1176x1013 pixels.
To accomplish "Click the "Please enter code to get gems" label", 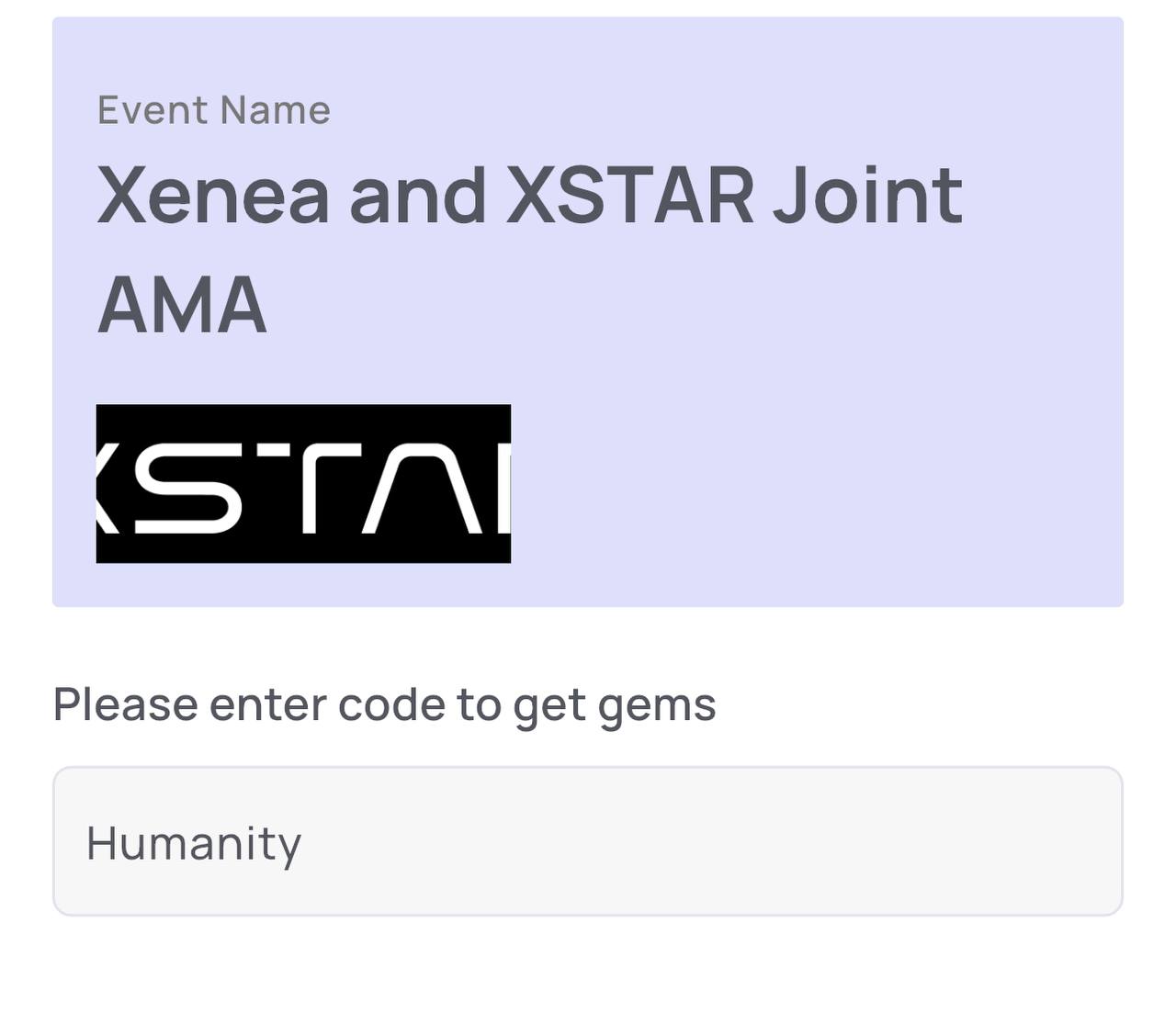I will click(x=384, y=705).
